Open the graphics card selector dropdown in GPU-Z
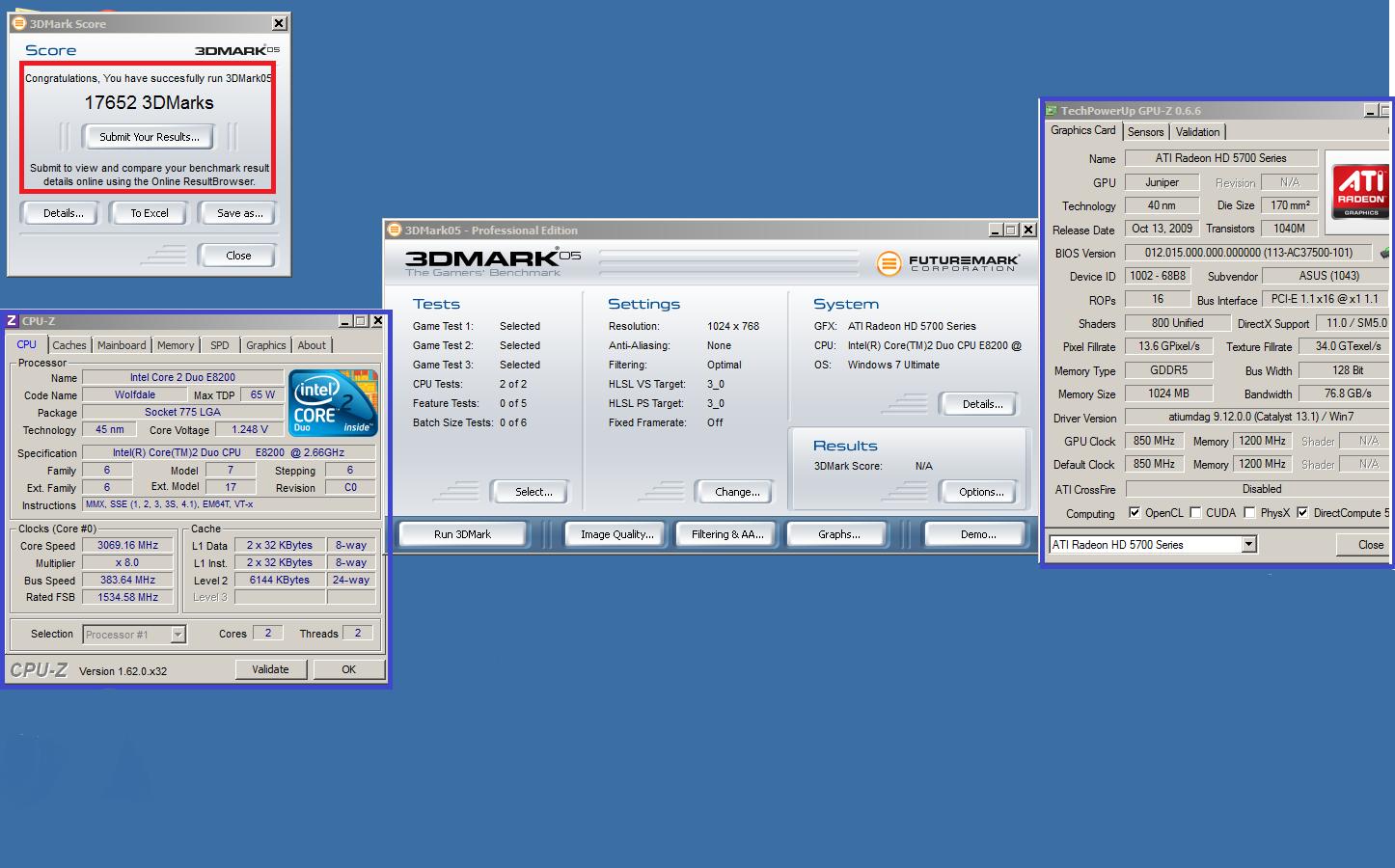1395x868 pixels. click(1248, 544)
